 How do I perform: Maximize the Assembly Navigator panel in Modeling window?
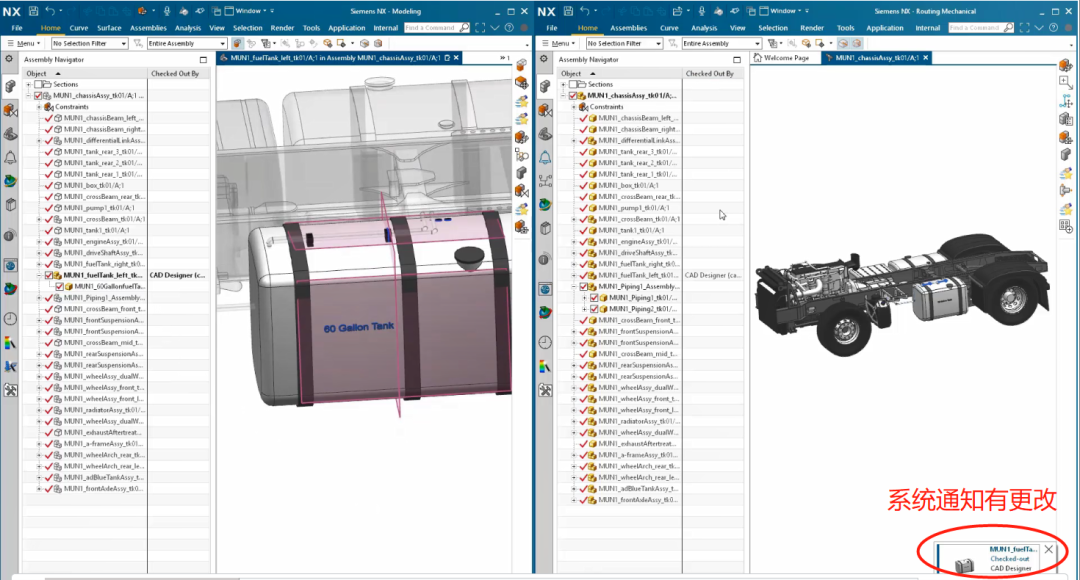click(203, 60)
